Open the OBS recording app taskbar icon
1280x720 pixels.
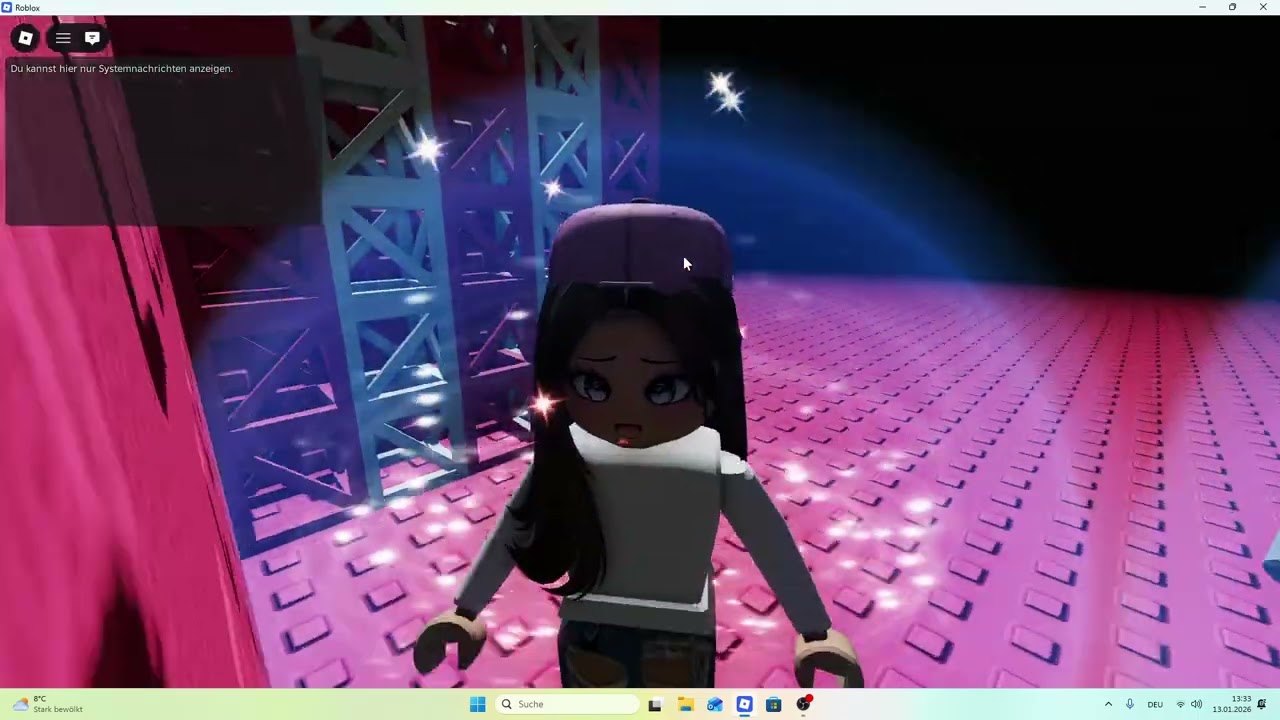(x=803, y=704)
